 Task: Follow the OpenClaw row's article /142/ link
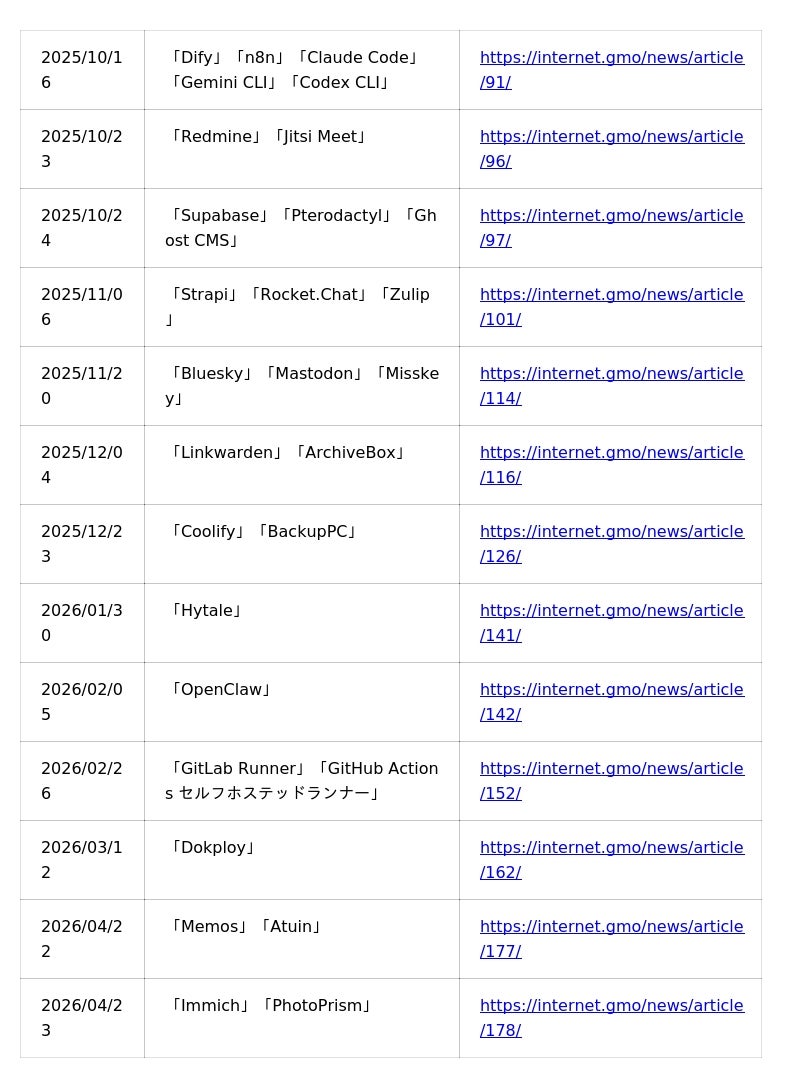tap(611, 690)
